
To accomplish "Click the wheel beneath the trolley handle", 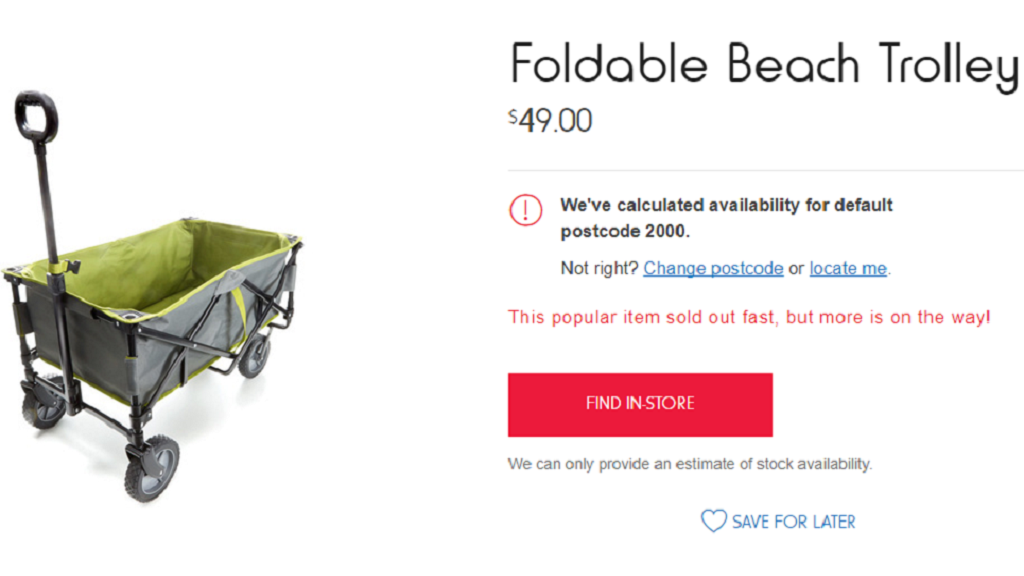I will coord(44,402).
